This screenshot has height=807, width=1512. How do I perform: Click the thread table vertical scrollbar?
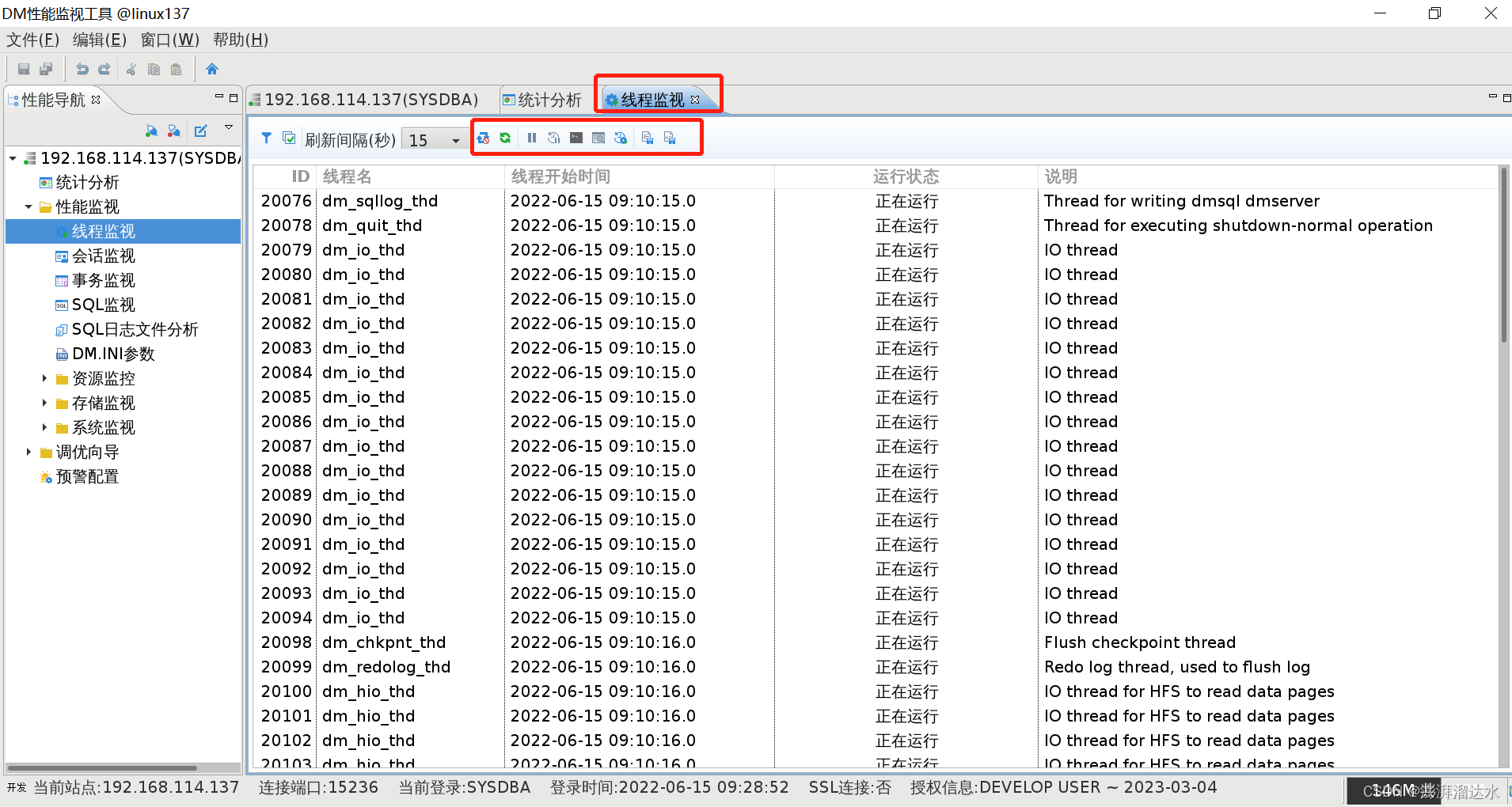coord(1504,255)
